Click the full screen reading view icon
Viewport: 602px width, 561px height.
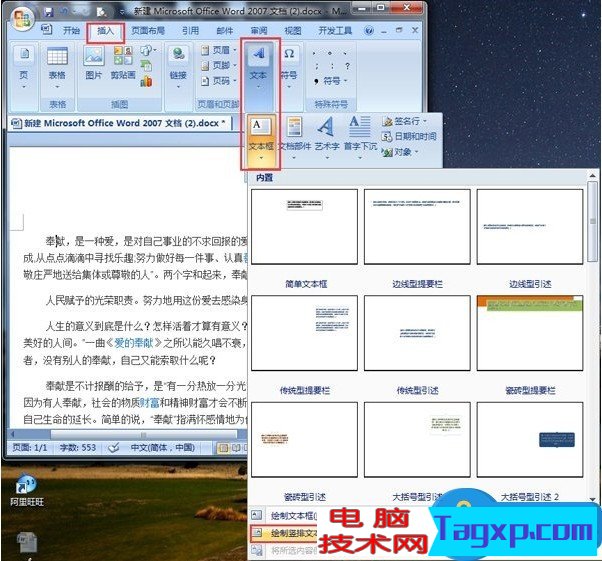(236, 448)
